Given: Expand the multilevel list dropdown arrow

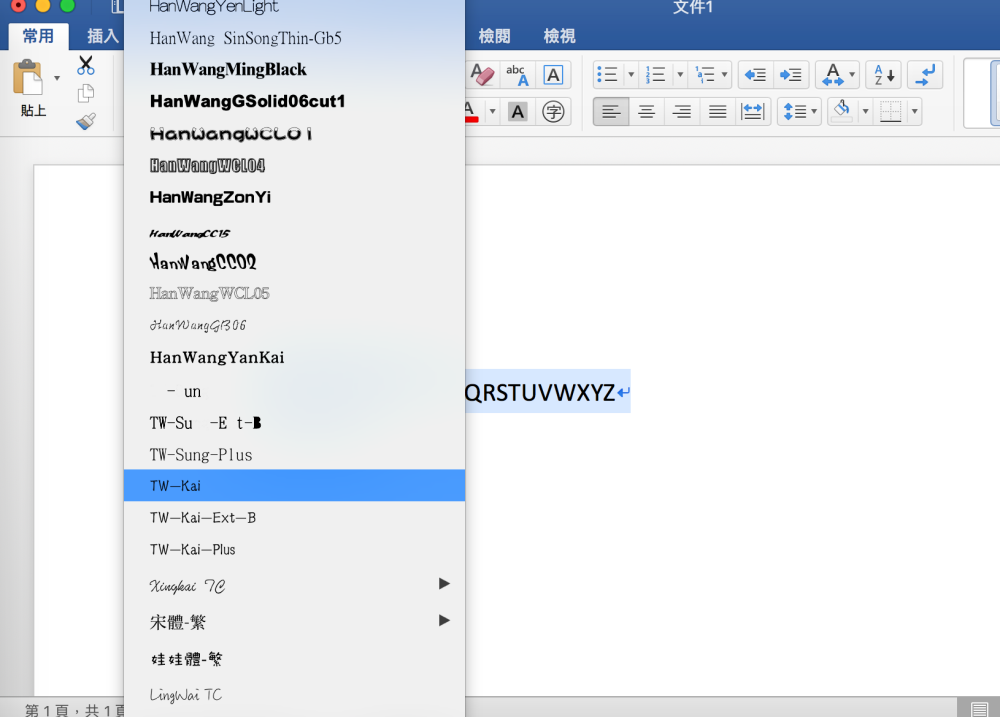Looking at the screenshot, I should 724,75.
